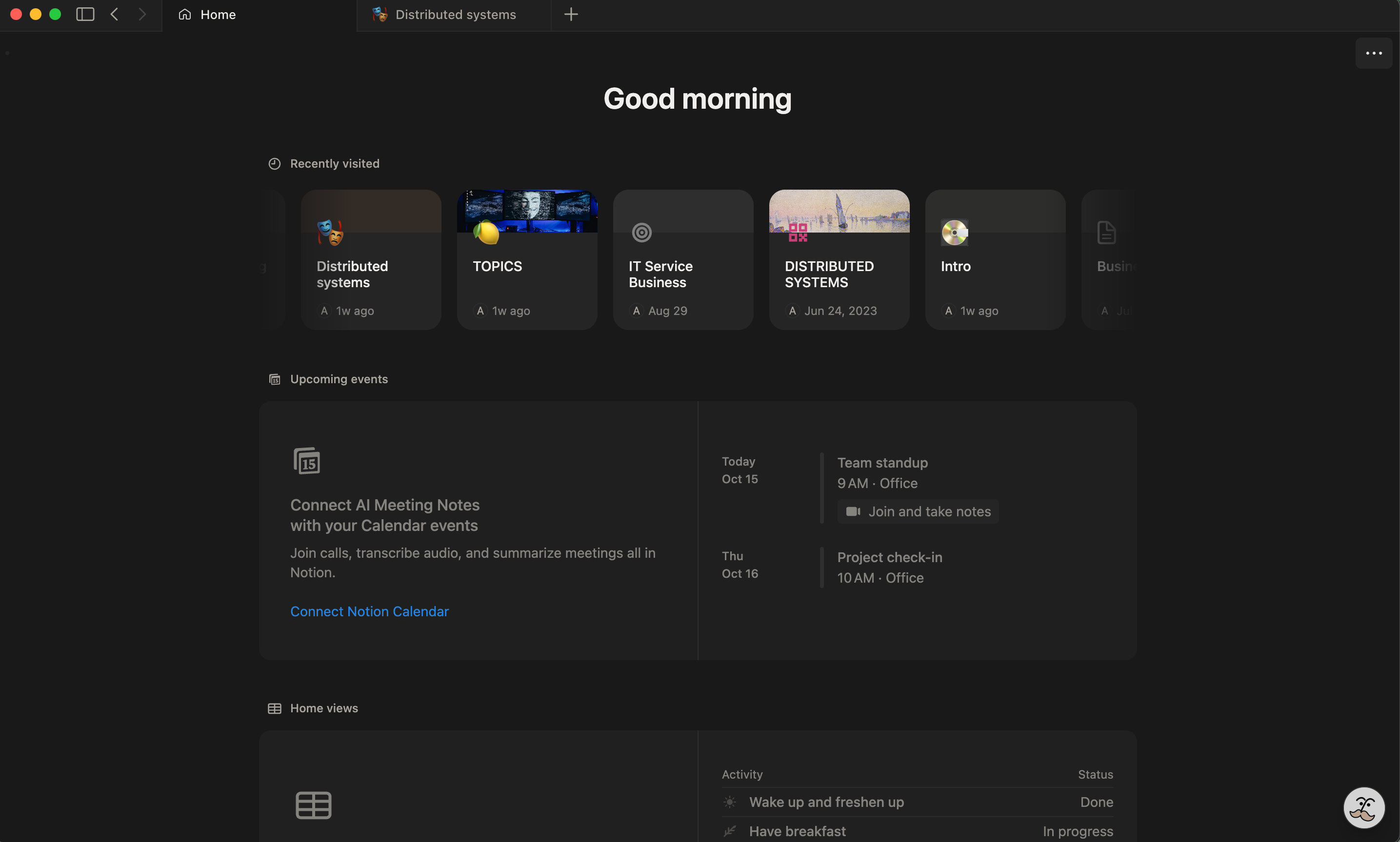Click the Thu Oct 16 date label

740,565
